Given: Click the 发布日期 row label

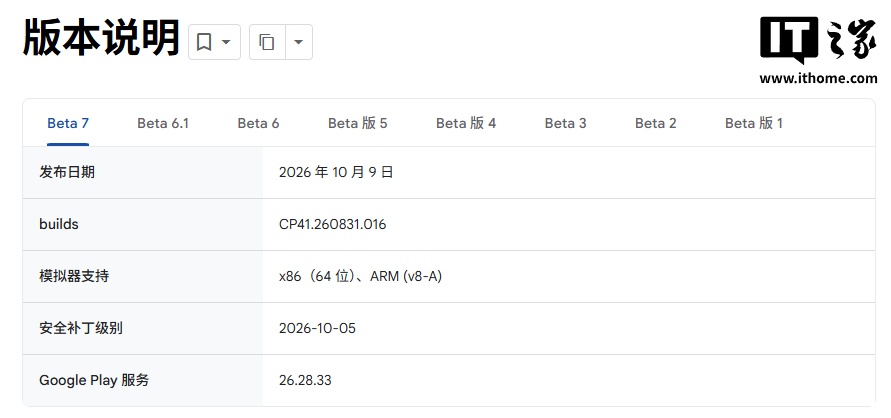Looking at the screenshot, I should pyautogui.click(x=67, y=172).
